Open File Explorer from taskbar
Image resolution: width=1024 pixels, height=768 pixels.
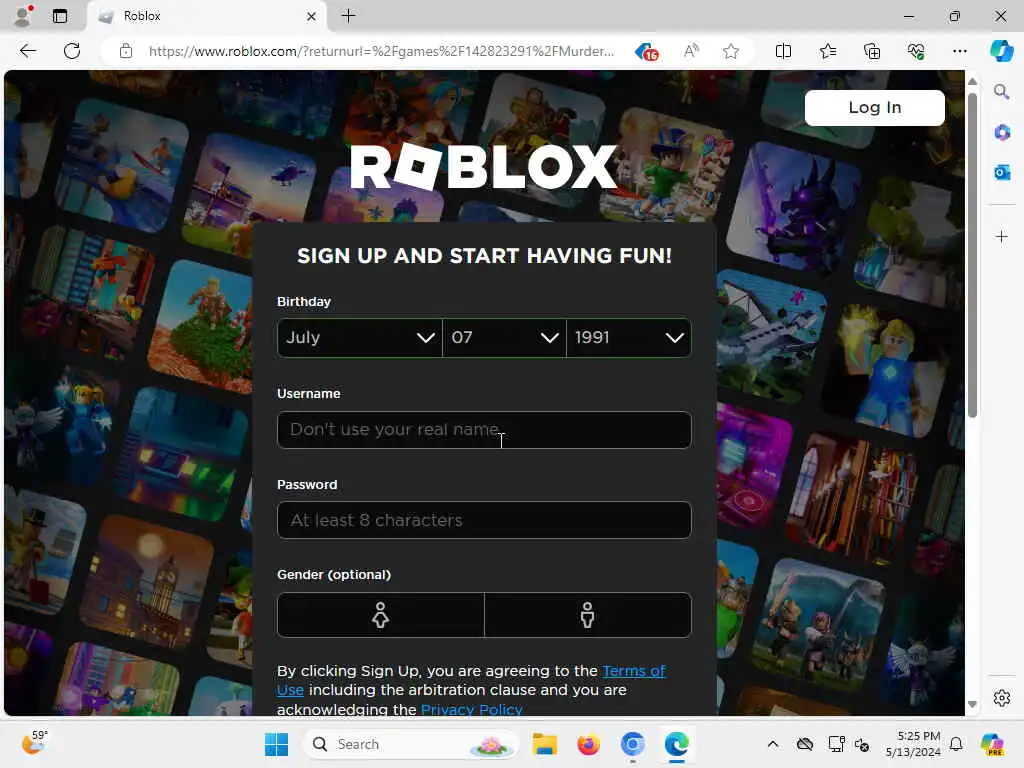click(544, 744)
